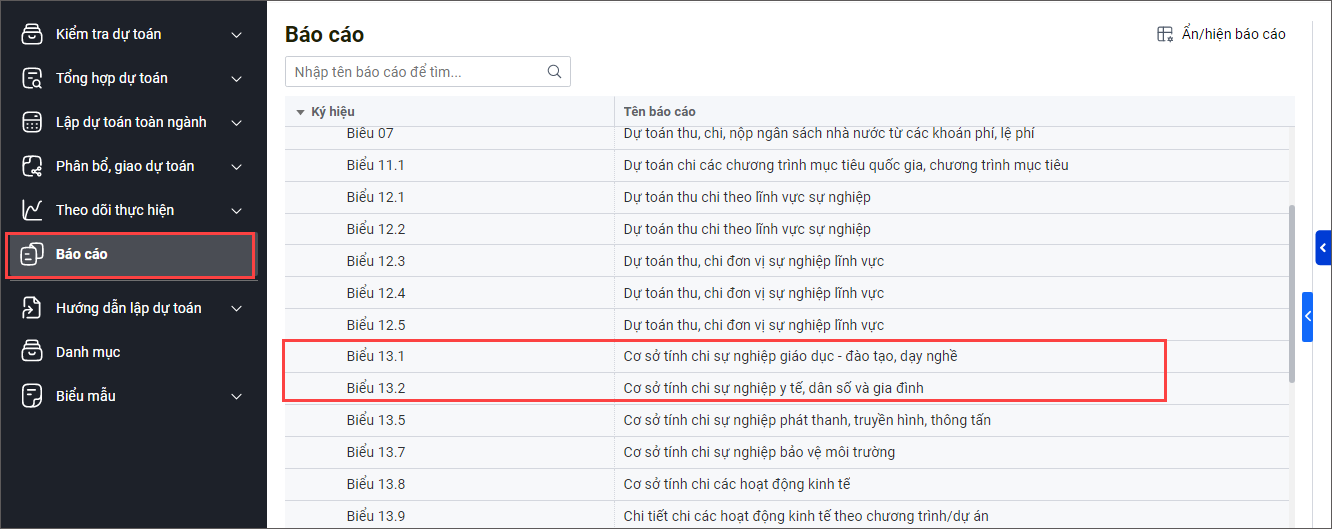Expand Lập dự toán toàn ngành chevron

pyautogui.click(x=237, y=123)
